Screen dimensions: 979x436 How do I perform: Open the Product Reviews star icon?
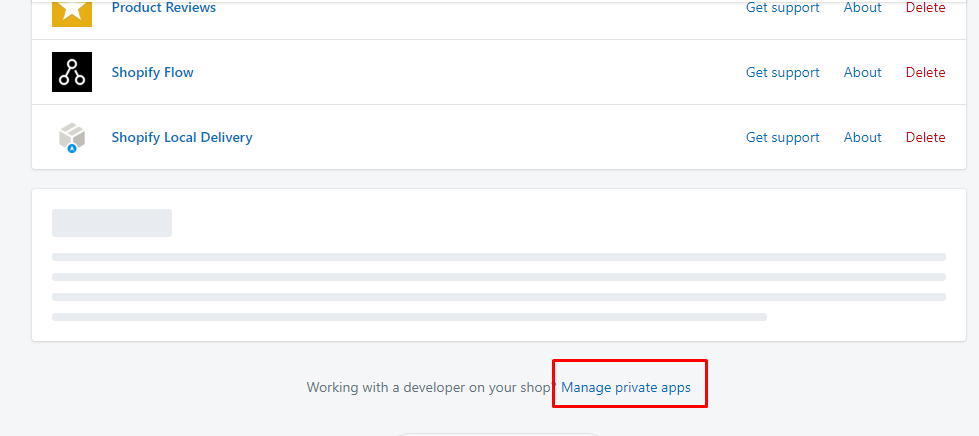click(x=72, y=12)
